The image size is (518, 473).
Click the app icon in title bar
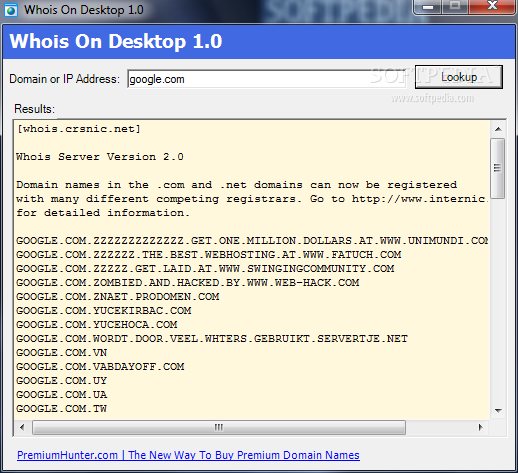pyautogui.click(x=11, y=10)
